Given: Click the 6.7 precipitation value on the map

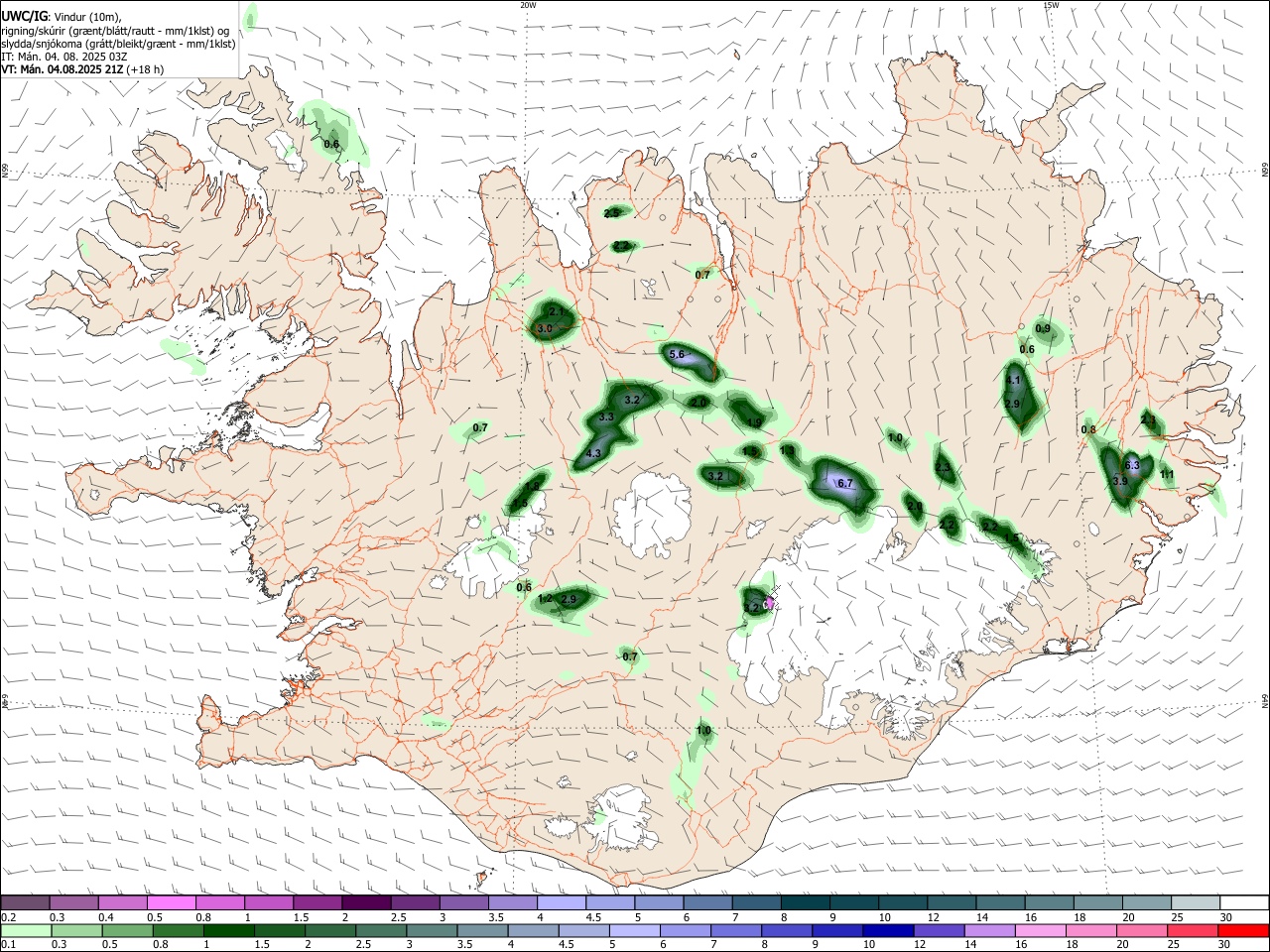Looking at the screenshot, I should [x=845, y=484].
